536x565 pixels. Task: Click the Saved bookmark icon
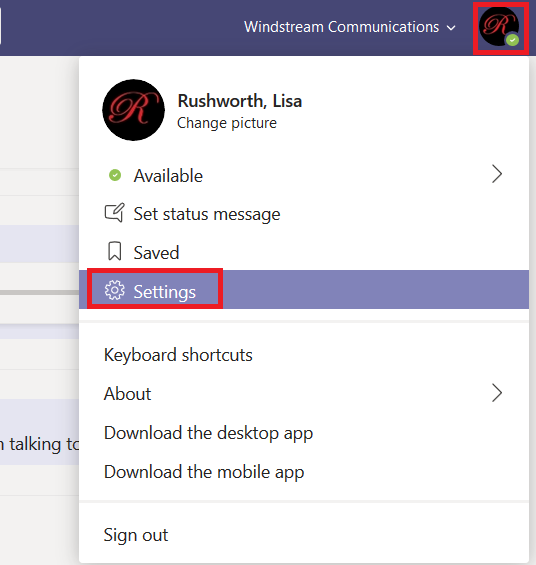[115, 251]
